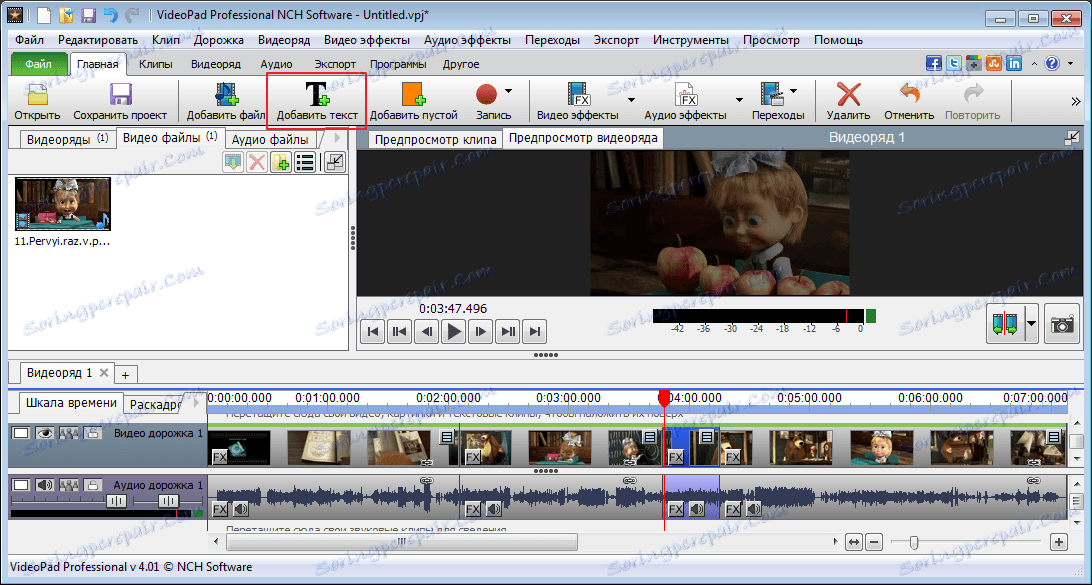Switch to Предпросмотр клипа tab
The height and width of the screenshot is (585, 1092).
coord(435,139)
